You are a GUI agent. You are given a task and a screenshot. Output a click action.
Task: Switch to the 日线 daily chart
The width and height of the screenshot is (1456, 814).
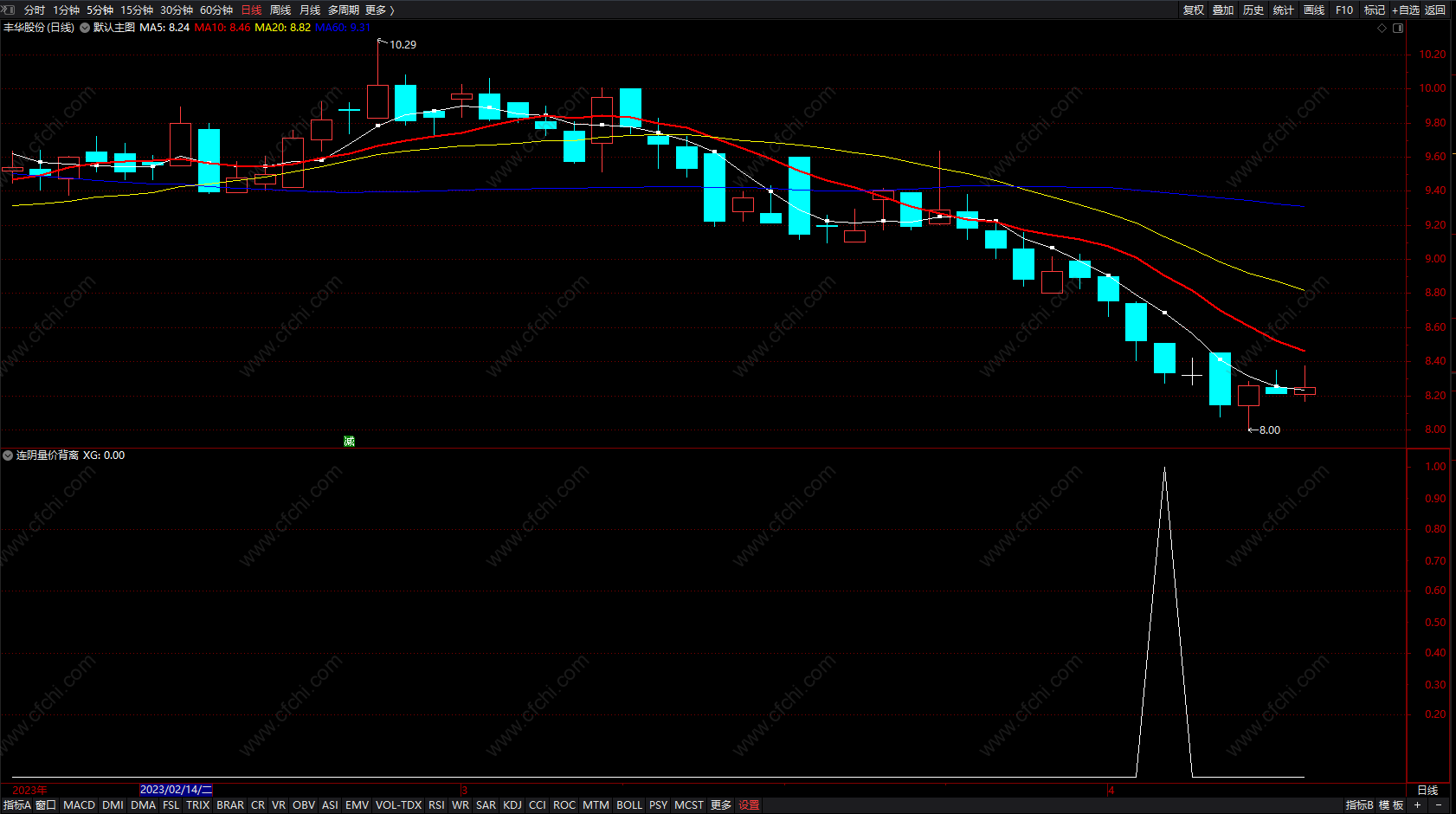pos(251,10)
